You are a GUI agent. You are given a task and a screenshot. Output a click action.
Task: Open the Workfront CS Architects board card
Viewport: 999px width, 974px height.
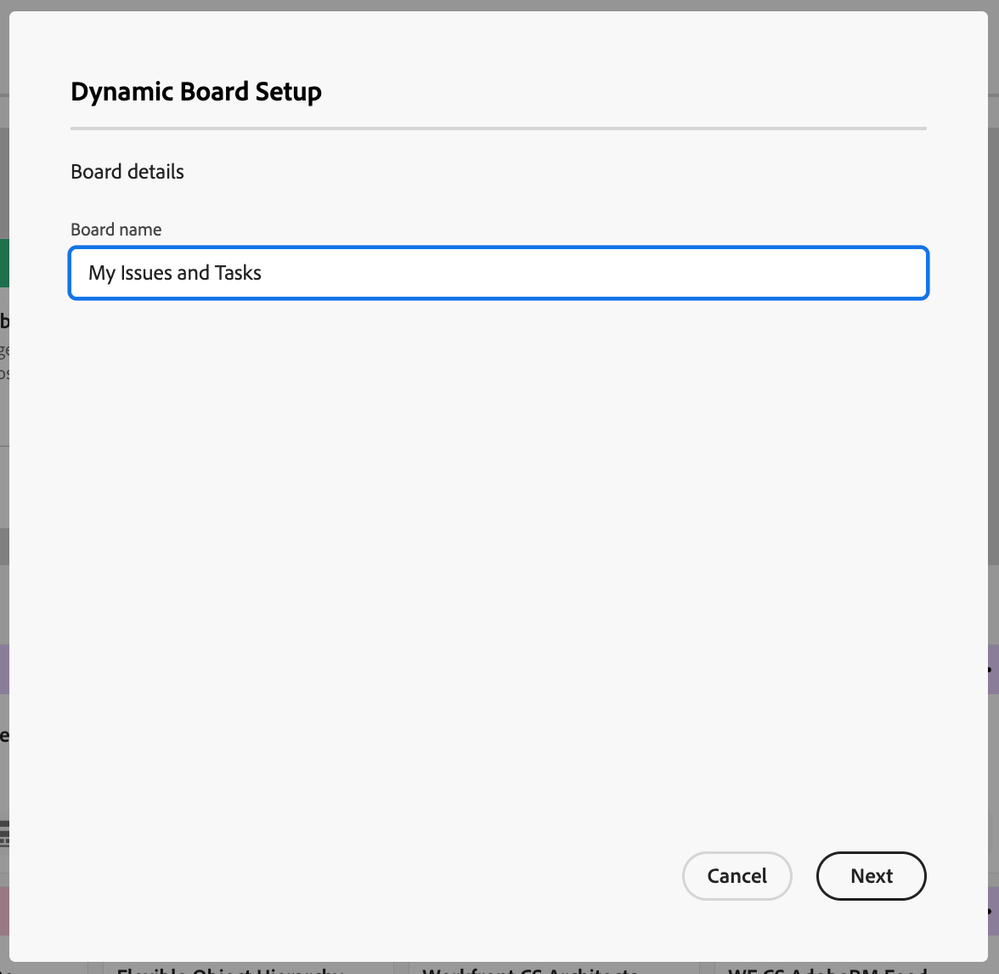(530, 969)
